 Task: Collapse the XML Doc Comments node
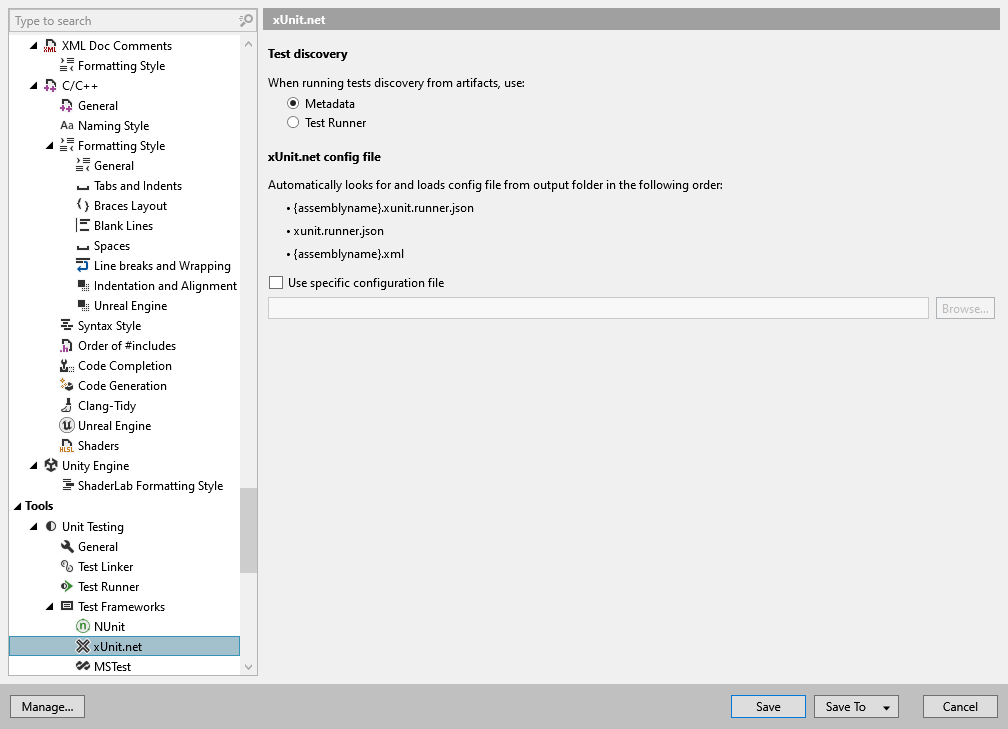click(x=34, y=46)
